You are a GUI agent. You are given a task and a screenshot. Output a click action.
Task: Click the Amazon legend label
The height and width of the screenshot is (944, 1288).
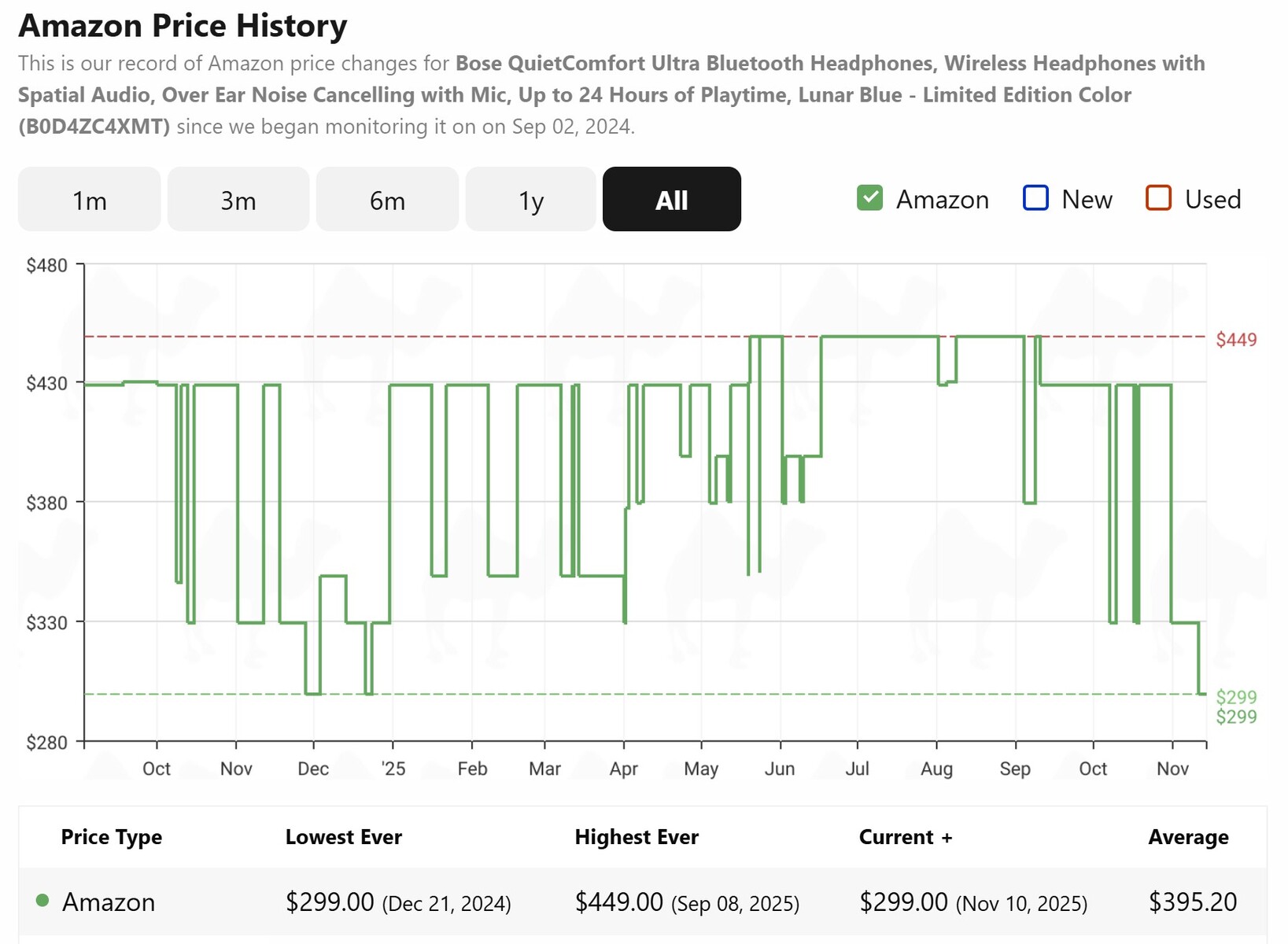tap(942, 200)
